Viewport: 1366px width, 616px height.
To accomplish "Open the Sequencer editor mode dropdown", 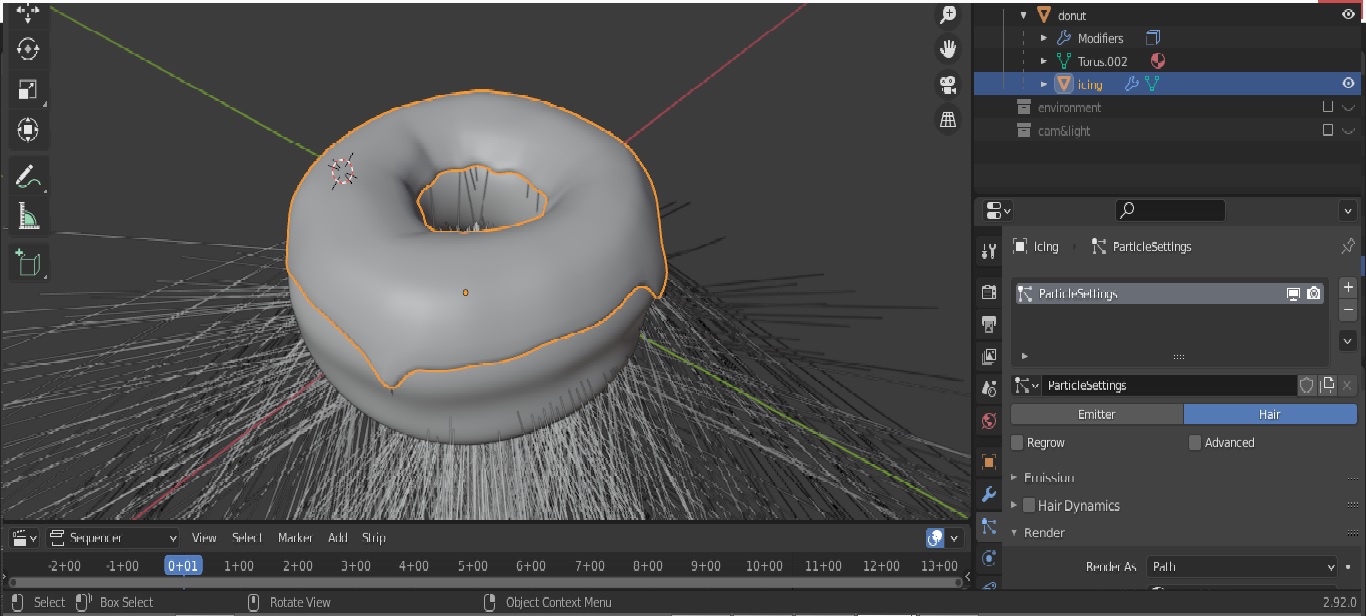I will click(113, 538).
